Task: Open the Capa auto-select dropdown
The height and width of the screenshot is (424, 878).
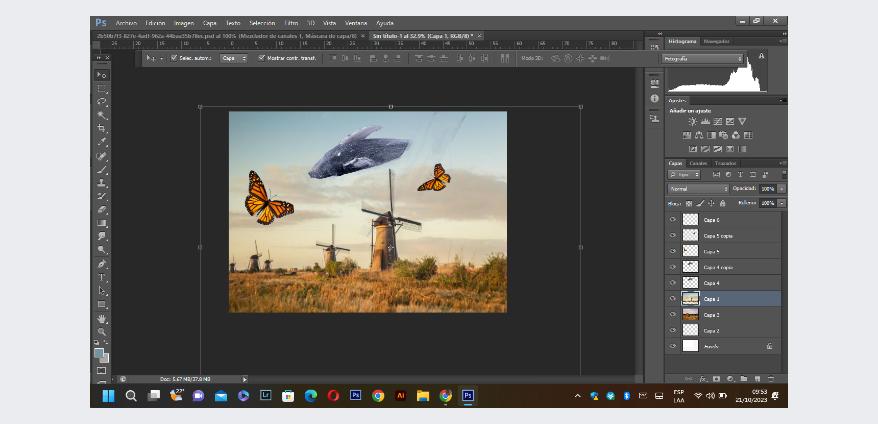Action: [x=234, y=58]
